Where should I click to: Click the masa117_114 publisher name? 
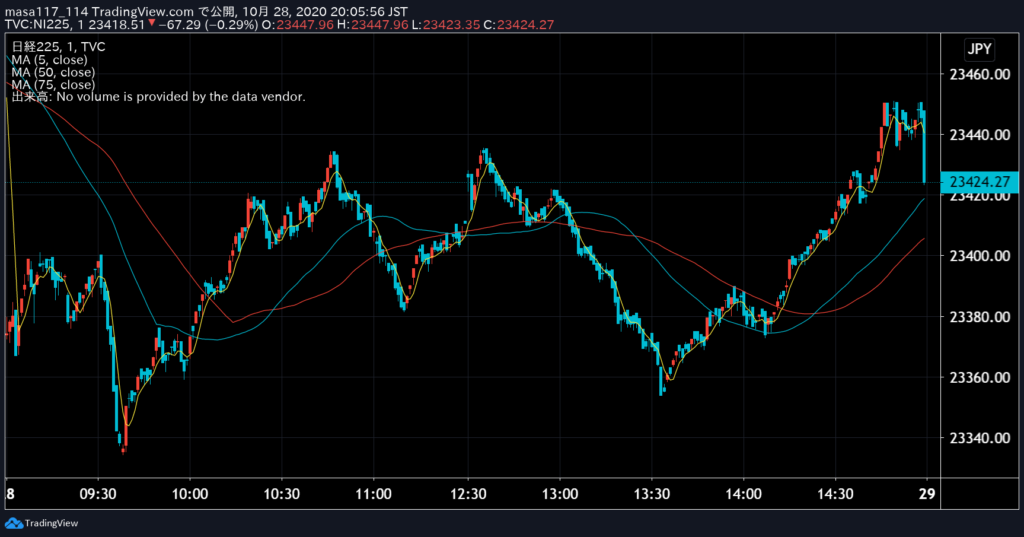click(x=46, y=12)
